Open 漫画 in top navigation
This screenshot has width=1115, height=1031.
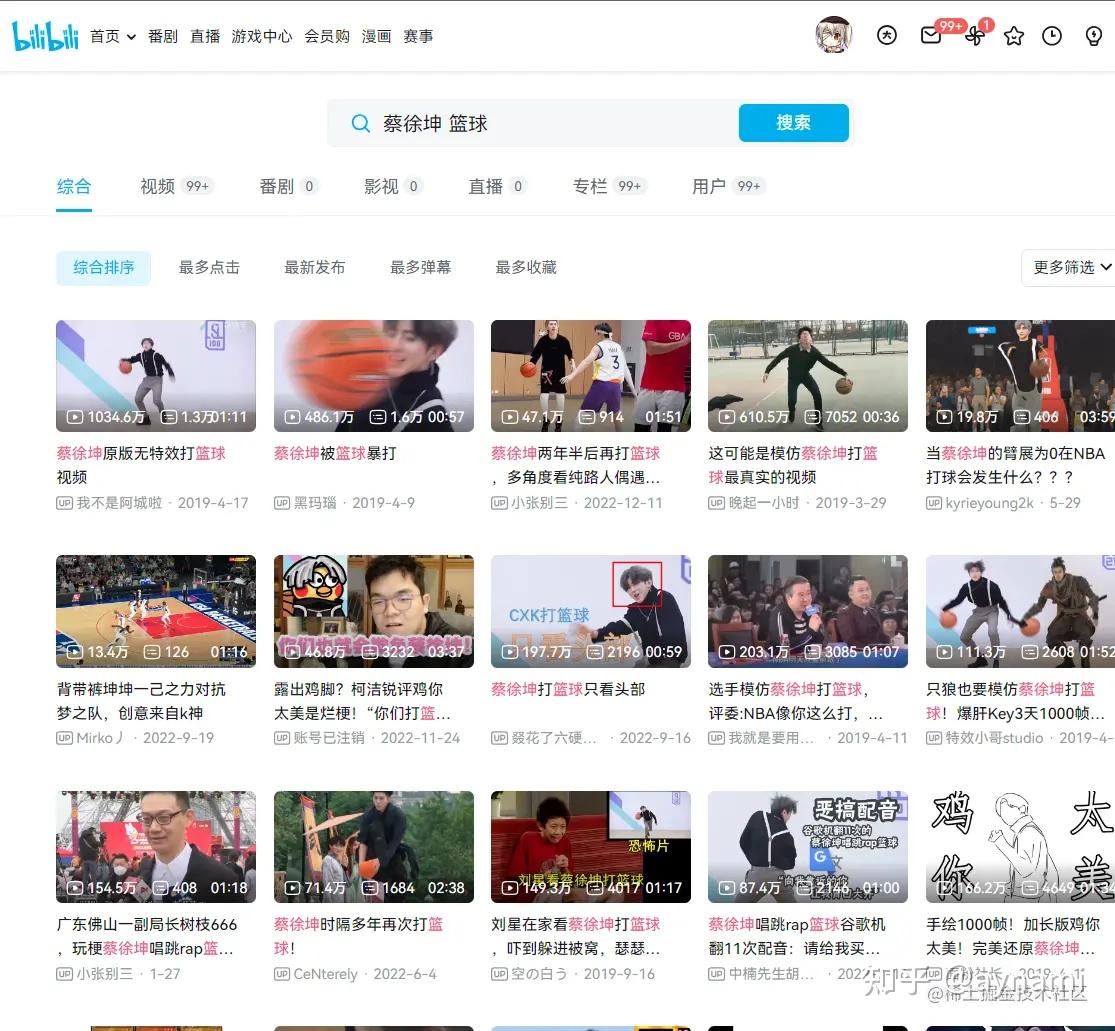coord(376,36)
